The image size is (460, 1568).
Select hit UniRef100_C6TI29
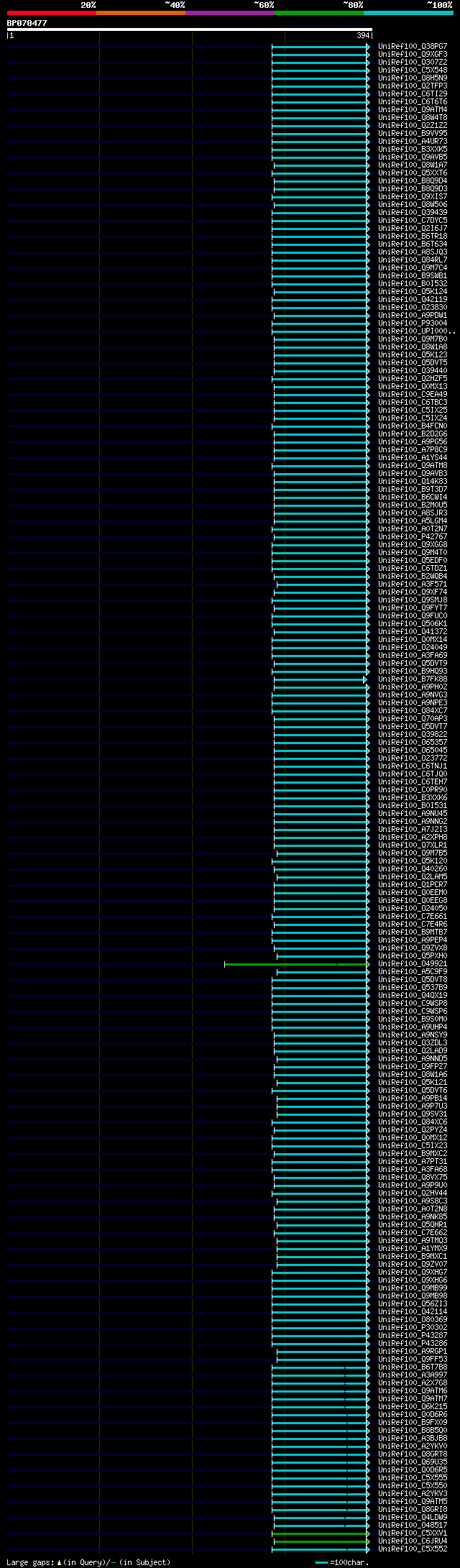pos(413,93)
